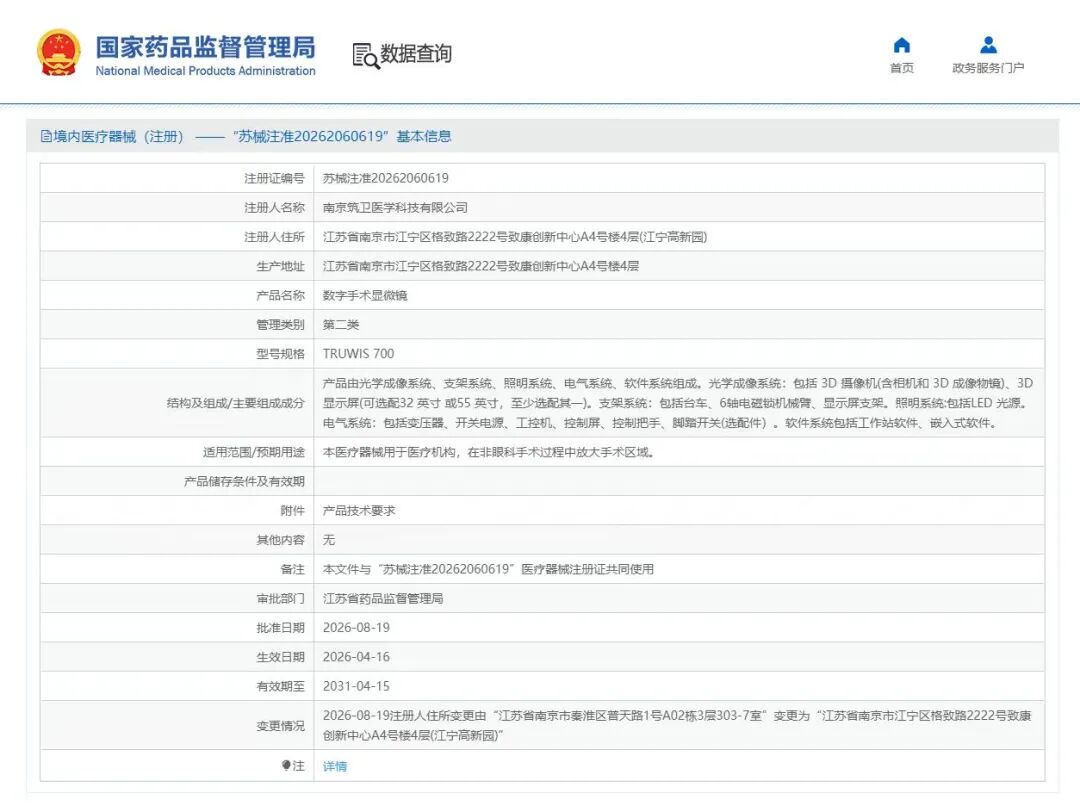Click the 批准日期 label
The height and width of the screenshot is (812, 1080).
(280, 627)
